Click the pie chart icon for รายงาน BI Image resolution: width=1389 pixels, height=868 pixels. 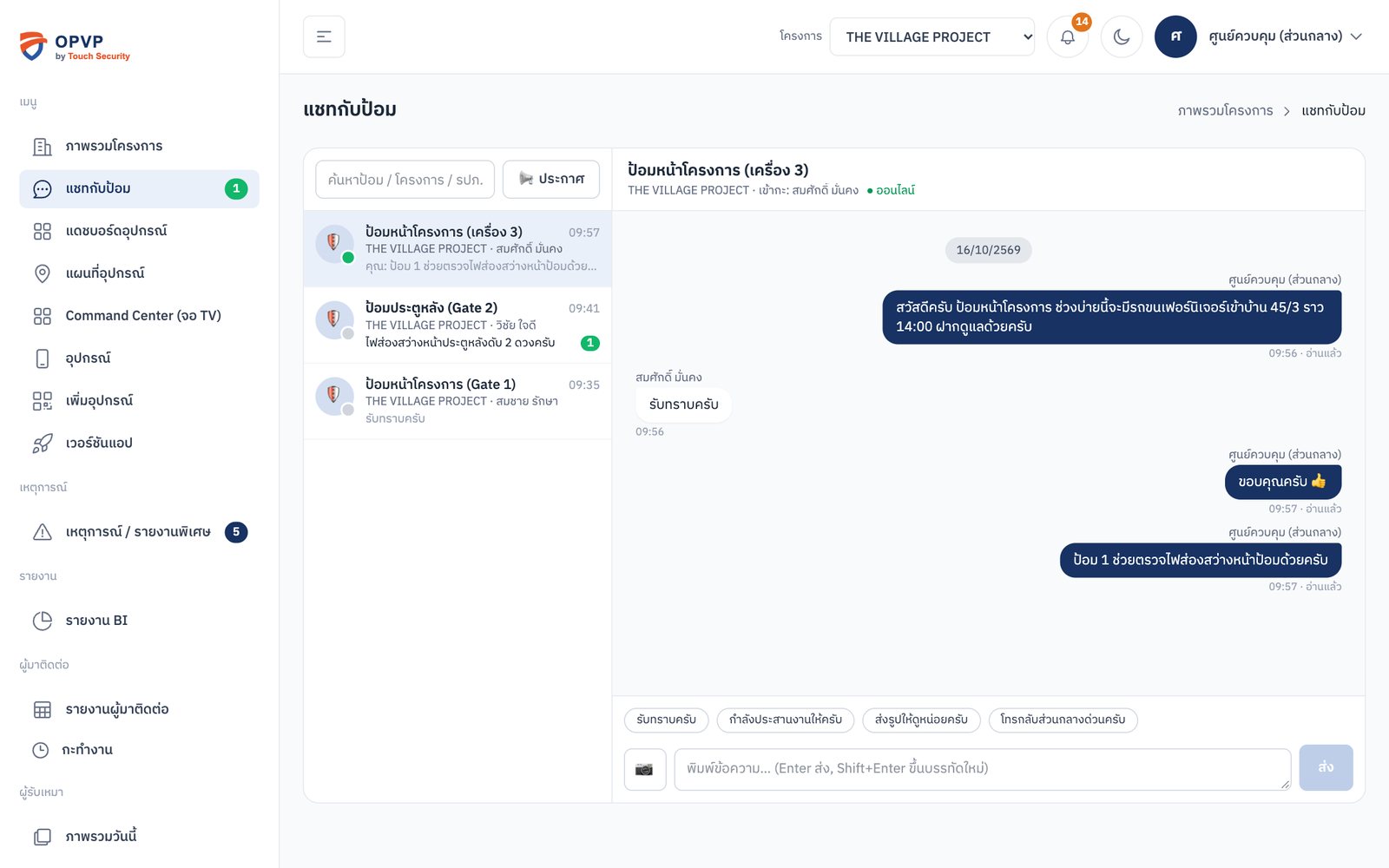(42, 621)
